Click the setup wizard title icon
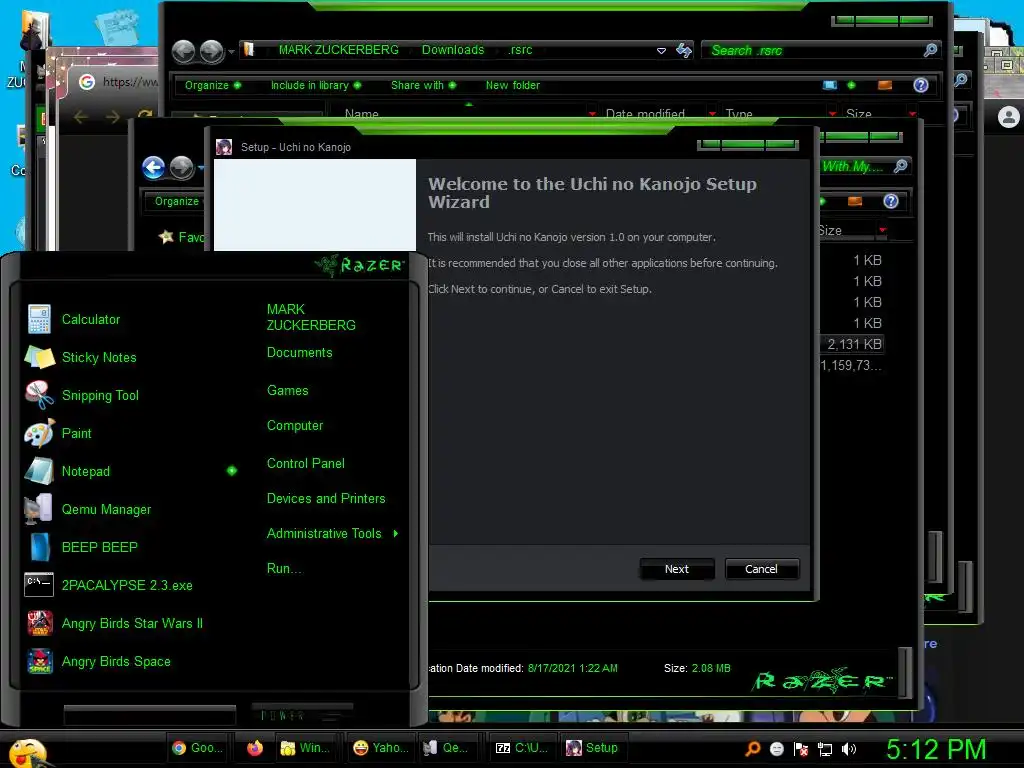The width and height of the screenshot is (1024, 768). (x=224, y=147)
